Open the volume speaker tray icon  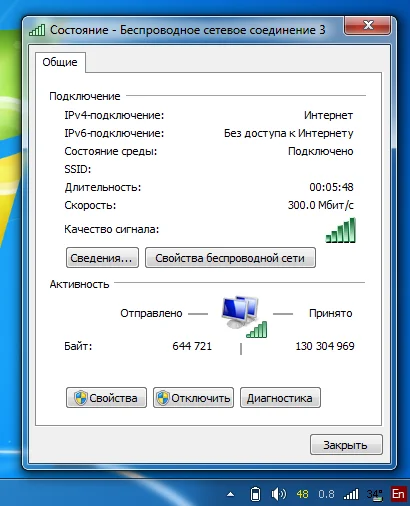[x=278, y=494]
